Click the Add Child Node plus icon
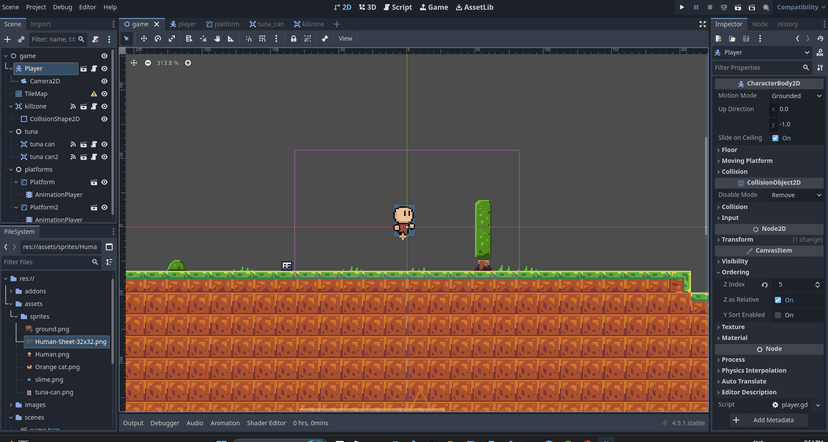Image resolution: width=828 pixels, height=442 pixels. click(x=8, y=39)
